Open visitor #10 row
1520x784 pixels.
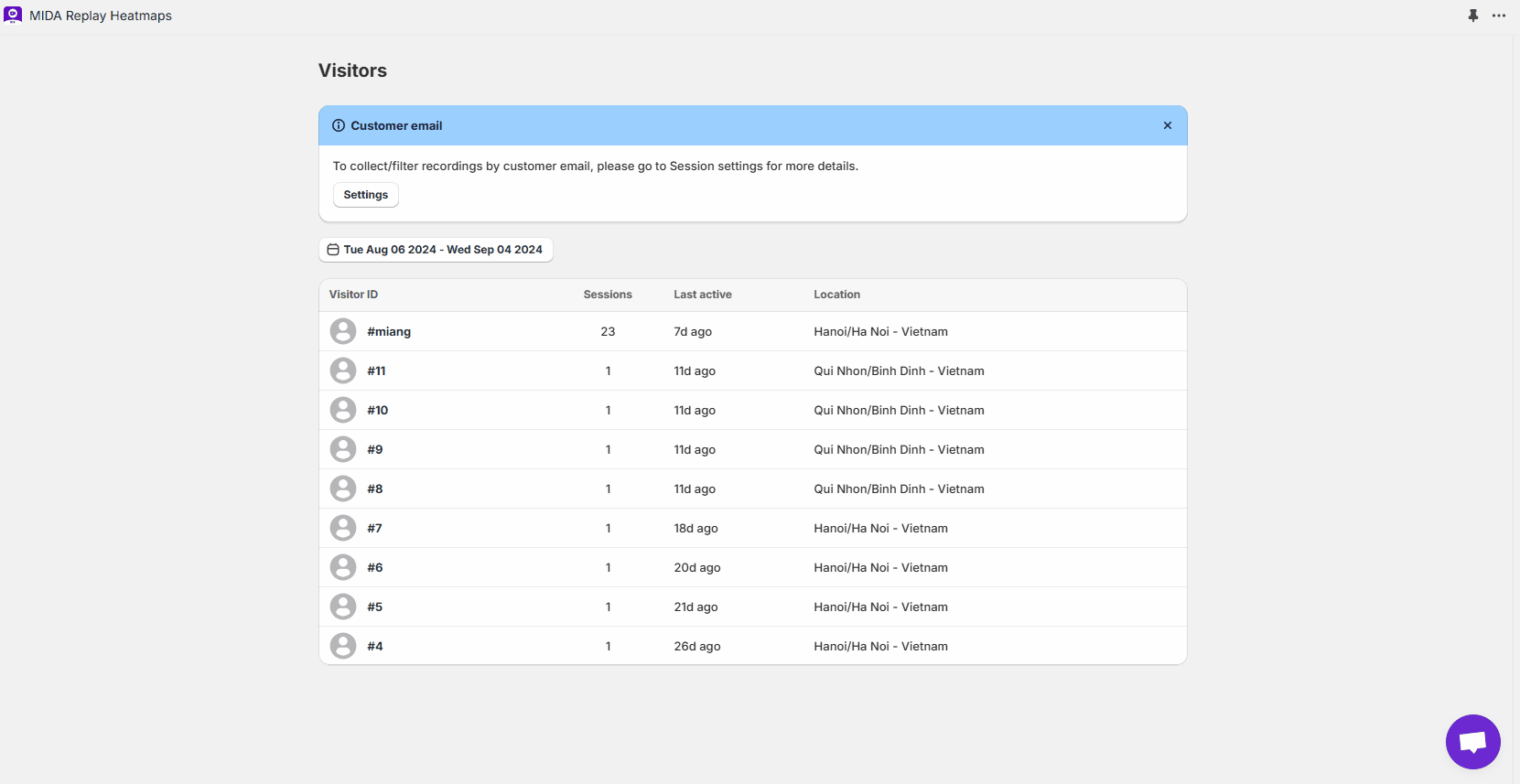(378, 411)
